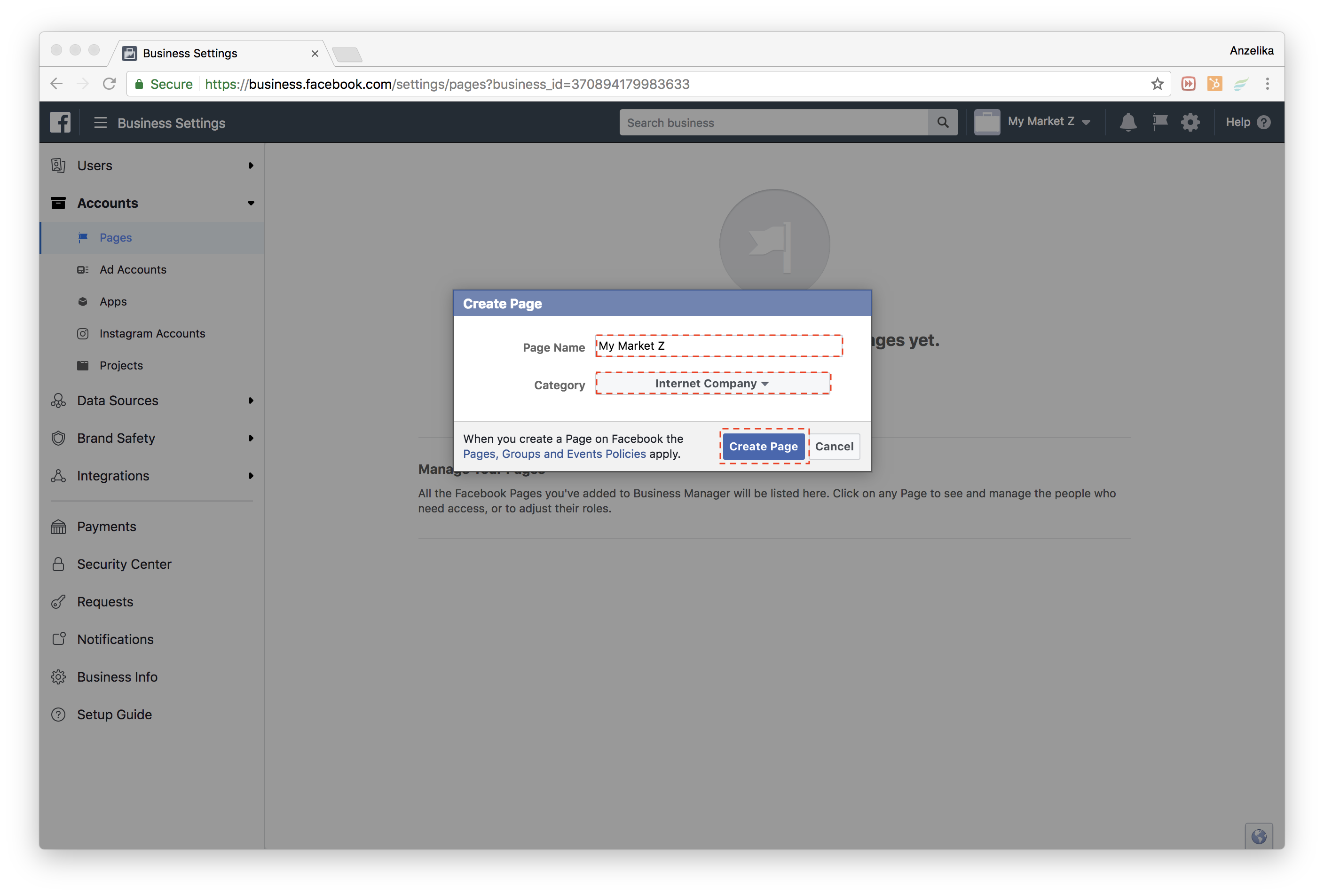
Task: Open the notifications bell icon
Action: coord(1127,123)
